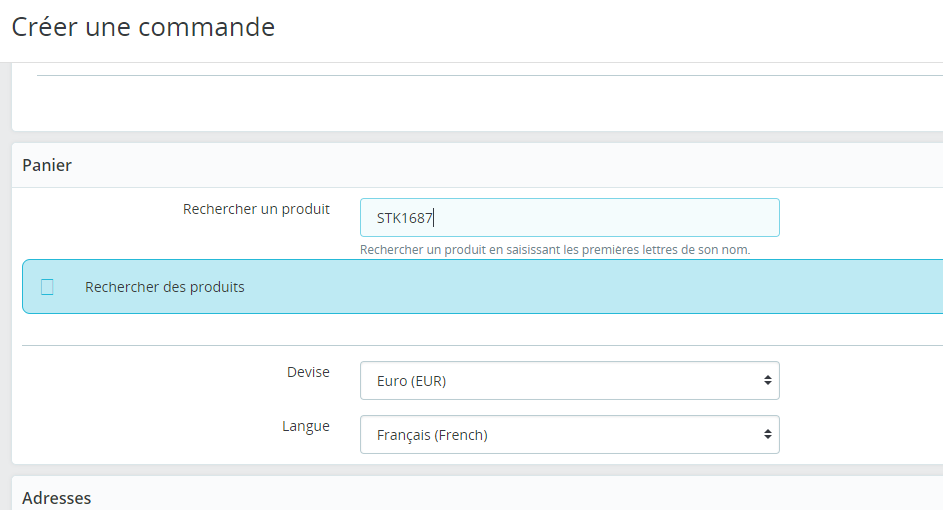Click the Devise field label

[x=308, y=372]
